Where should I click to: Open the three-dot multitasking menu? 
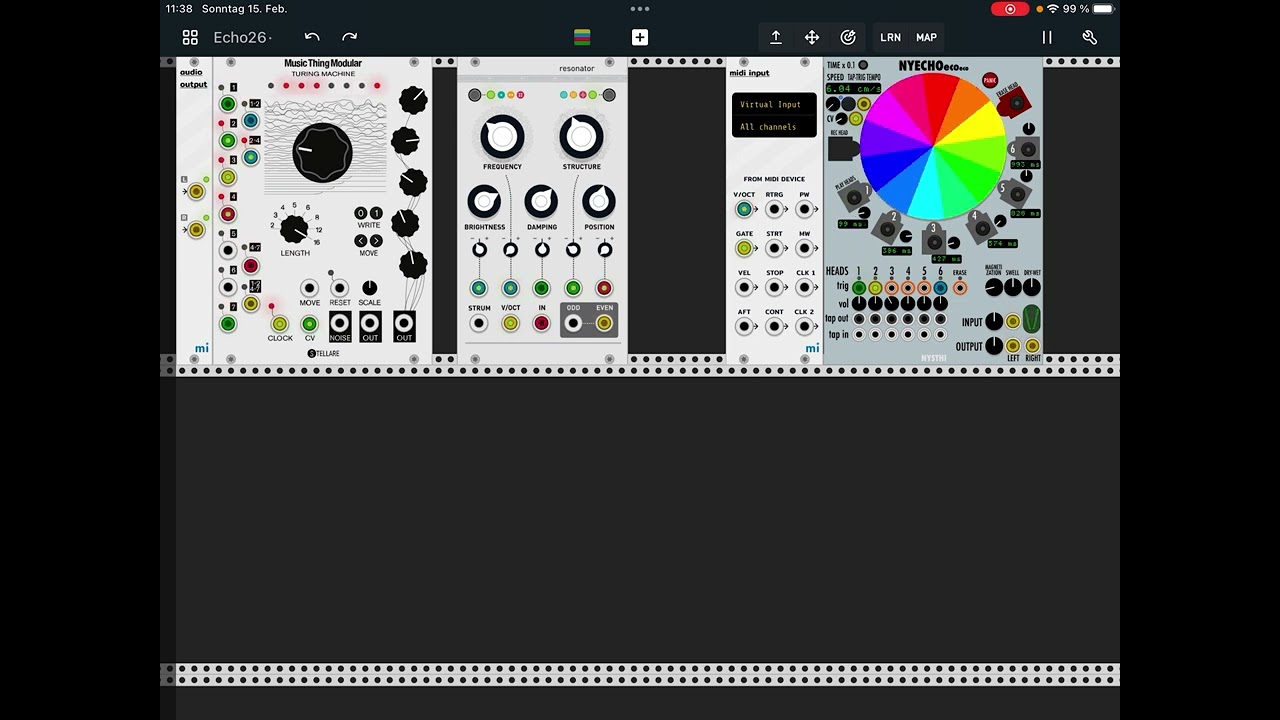coord(640,9)
